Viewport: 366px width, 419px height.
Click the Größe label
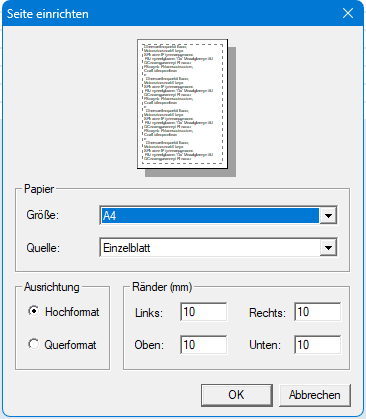(43, 215)
